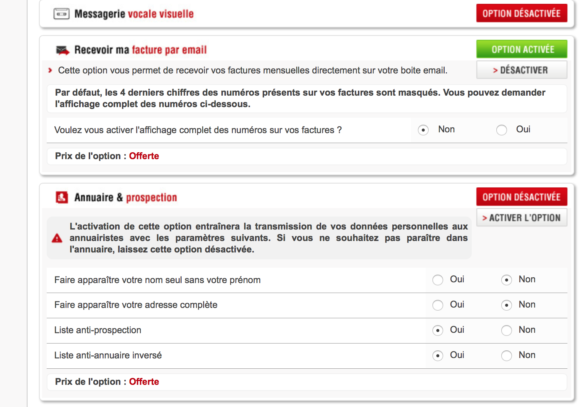
Task: Select Oui for Liste anti-prospection
Action: [438, 331]
